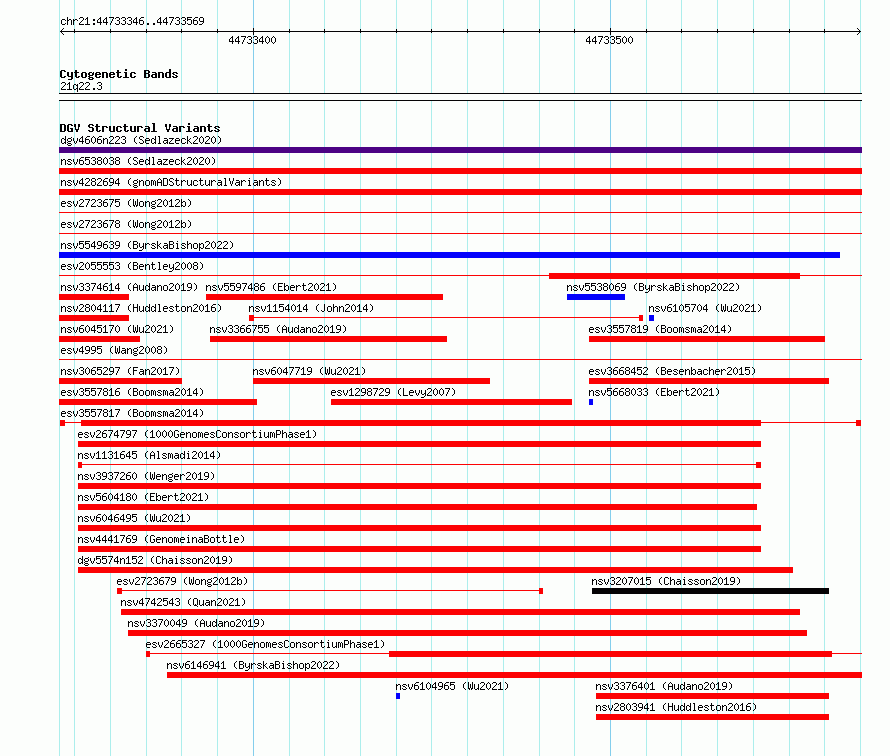Open nsv6146941 (ByrskaBishop2022) variant
This screenshot has width=890, height=756.
point(253,665)
